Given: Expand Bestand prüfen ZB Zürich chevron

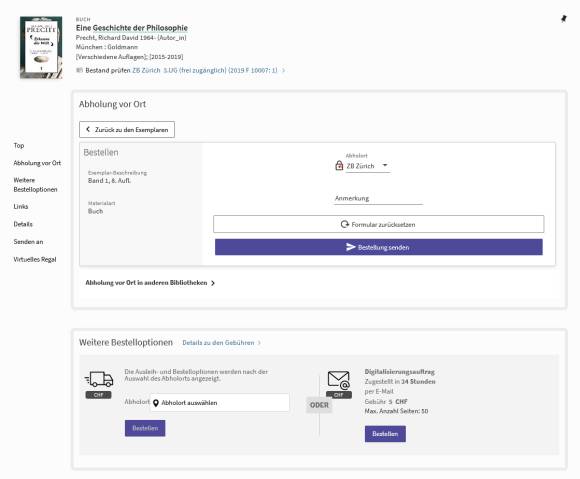Looking at the screenshot, I should [x=283, y=70].
